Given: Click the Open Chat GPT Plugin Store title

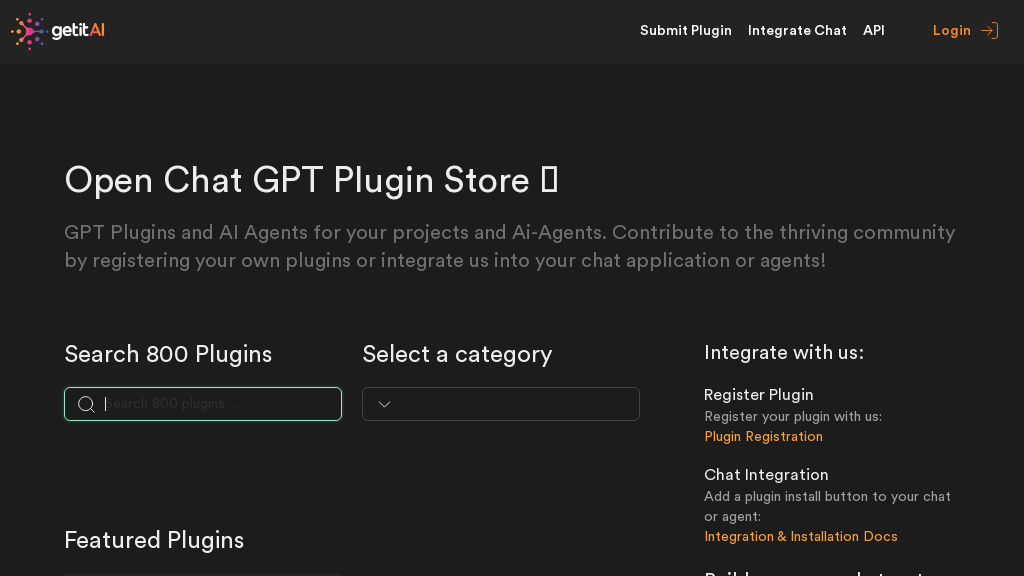Looking at the screenshot, I should coord(297,181).
